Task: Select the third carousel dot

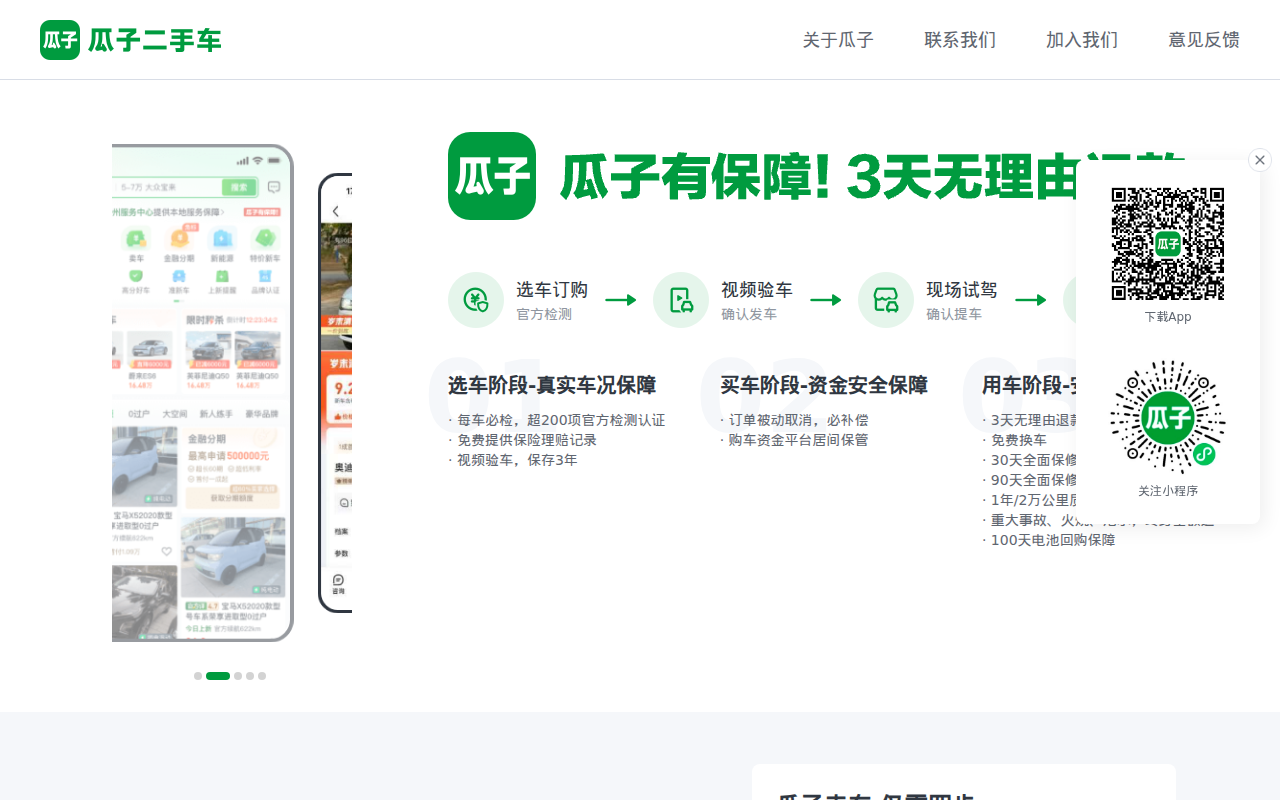Action: pyautogui.click(x=238, y=676)
